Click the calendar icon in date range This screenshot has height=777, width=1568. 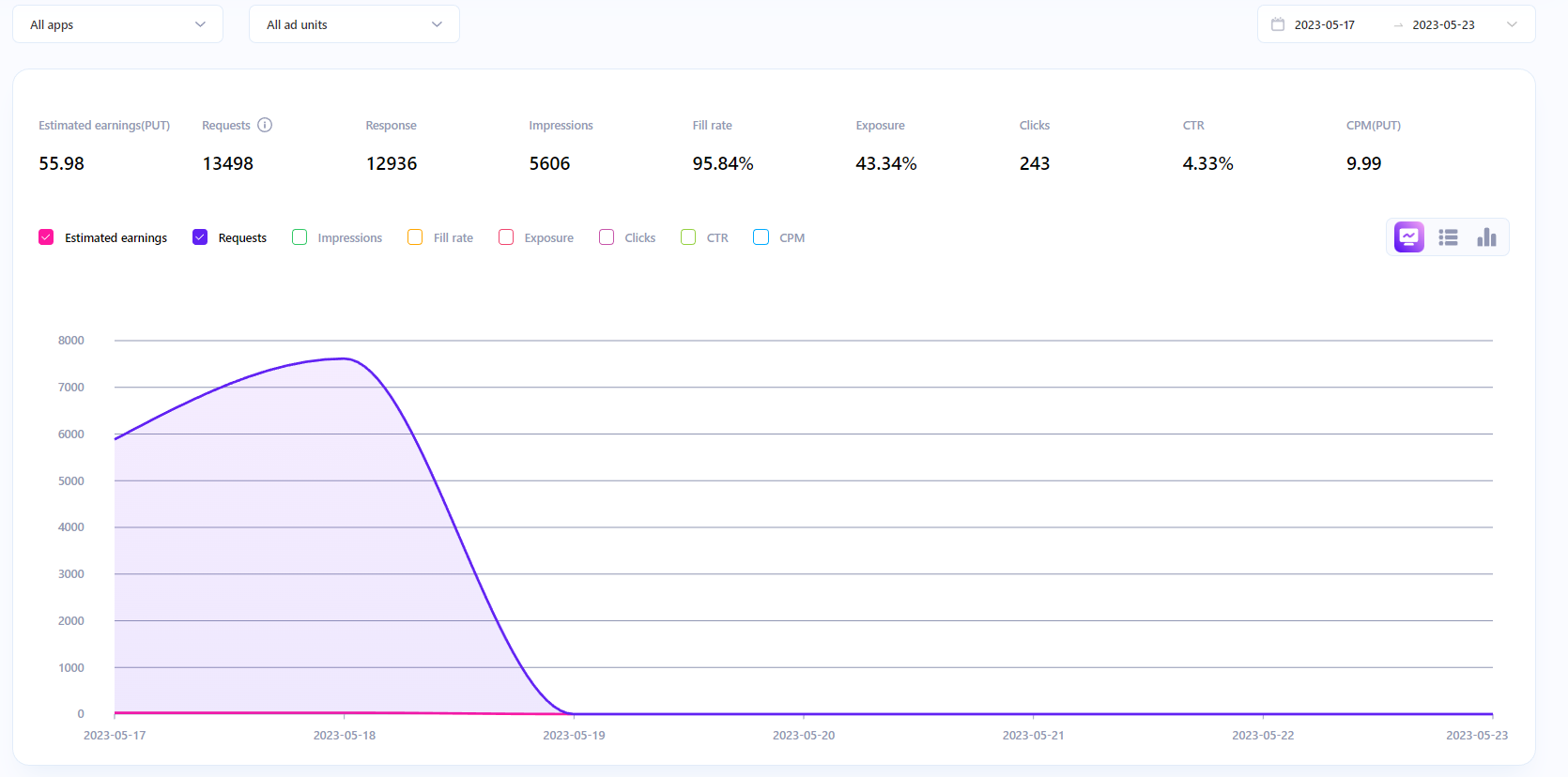tap(1278, 24)
